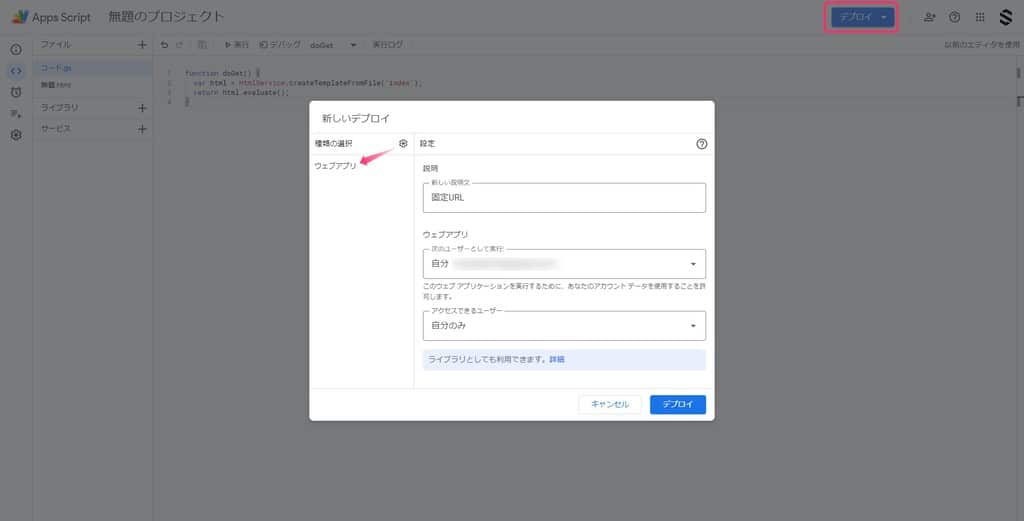The height and width of the screenshot is (521, 1024).
Task: Open the 詳細 link in the library notice
Action: (x=557, y=359)
